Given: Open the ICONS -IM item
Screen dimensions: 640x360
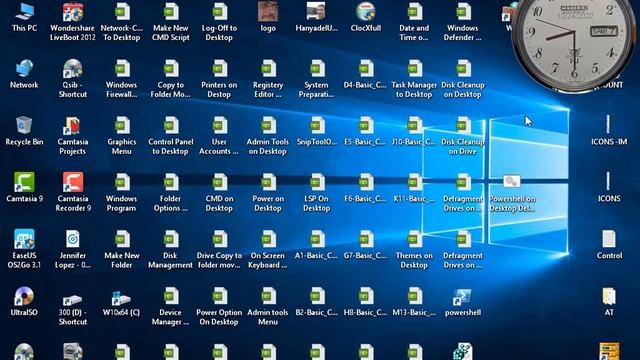Looking at the screenshot, I should point(609,124).
